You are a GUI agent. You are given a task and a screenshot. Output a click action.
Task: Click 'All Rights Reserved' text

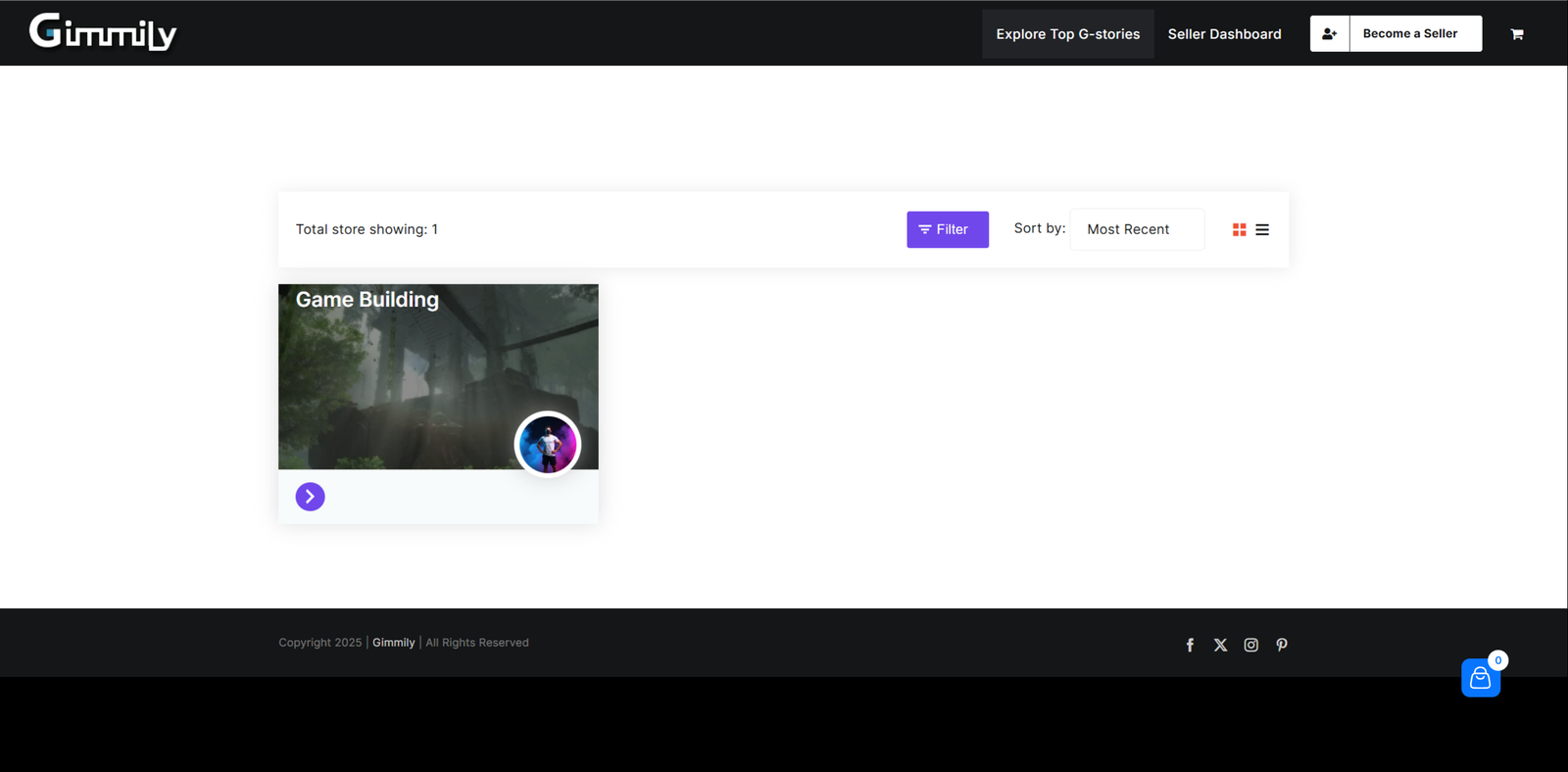477,643
